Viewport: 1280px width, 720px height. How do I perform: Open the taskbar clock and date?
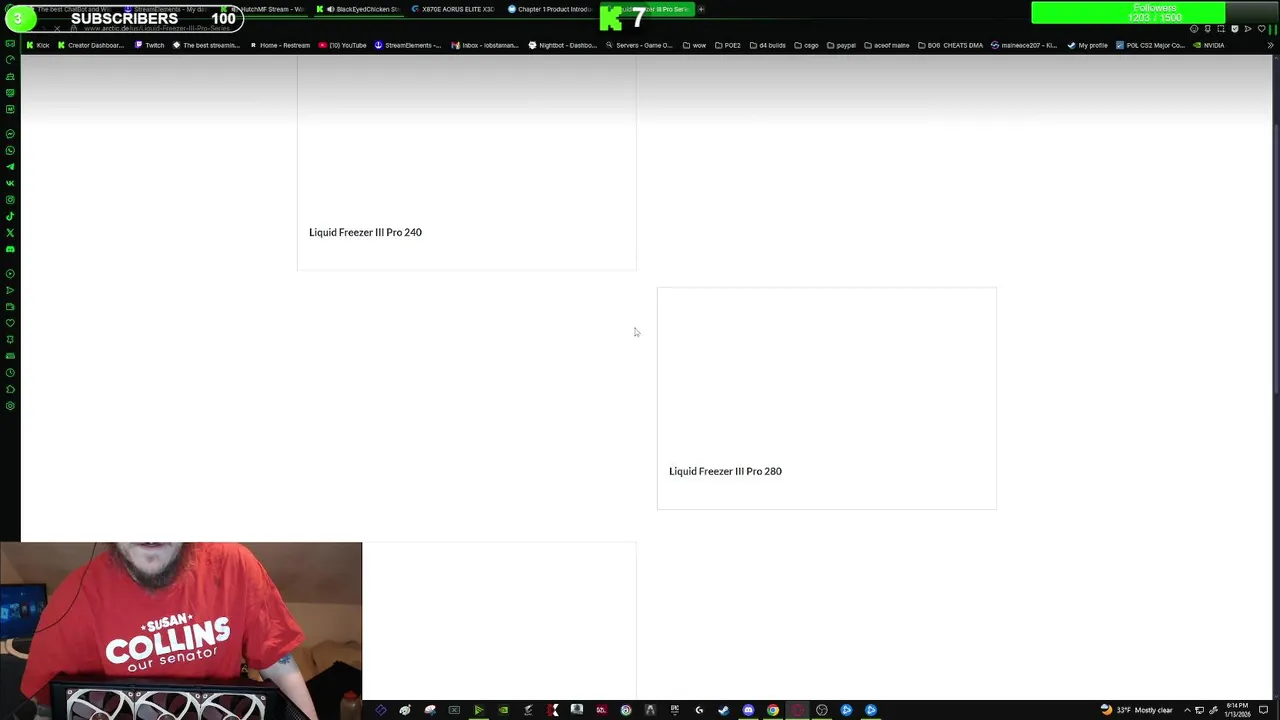tap(1238, 710)
